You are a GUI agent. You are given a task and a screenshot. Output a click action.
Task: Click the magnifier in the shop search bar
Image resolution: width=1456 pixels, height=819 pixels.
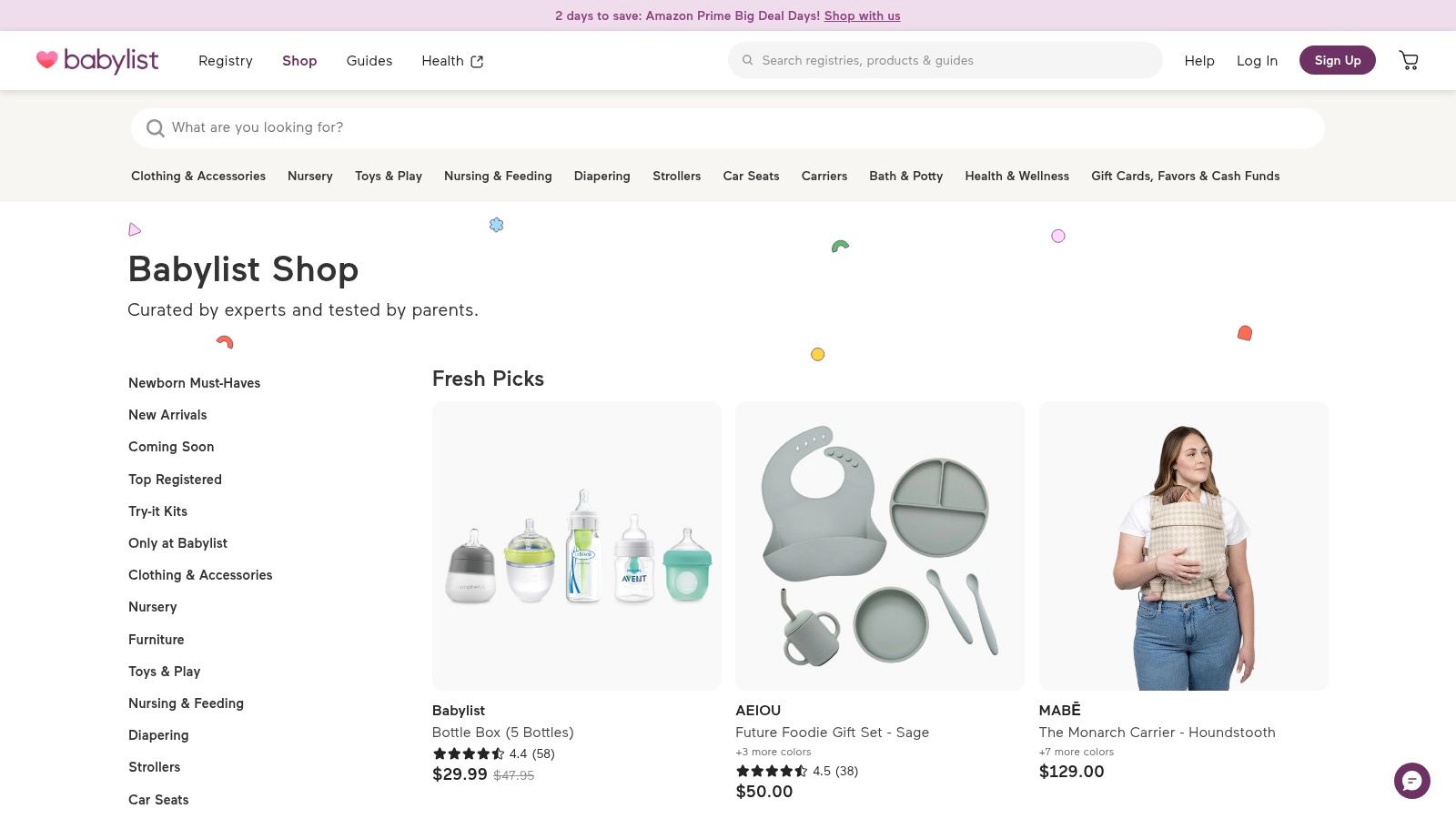click(156, 128)
